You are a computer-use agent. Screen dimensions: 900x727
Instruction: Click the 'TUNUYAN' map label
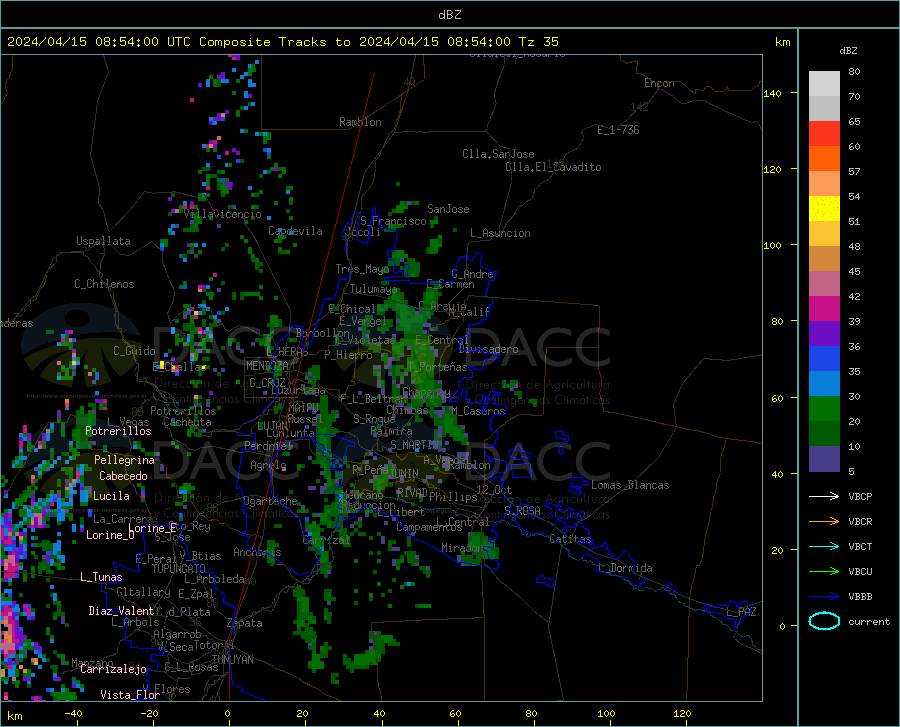click(x=232, y=660)
